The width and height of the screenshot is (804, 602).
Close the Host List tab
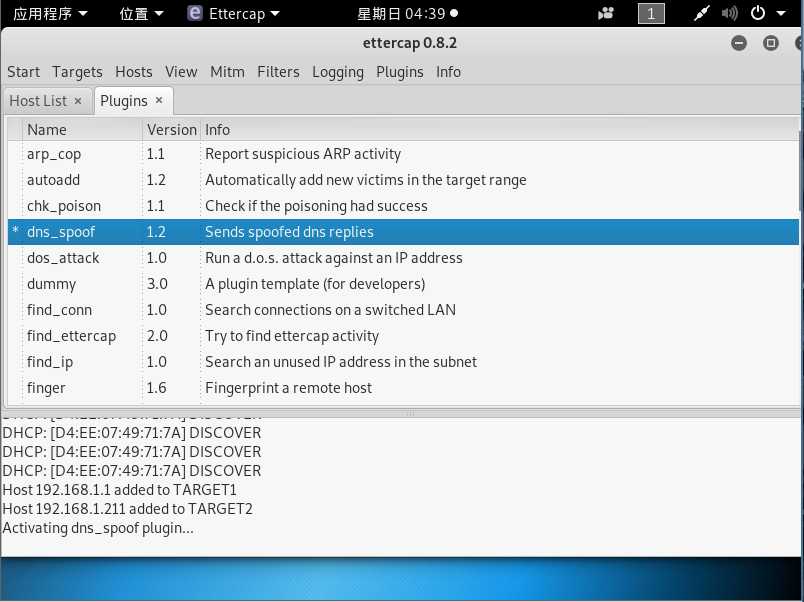78,101
